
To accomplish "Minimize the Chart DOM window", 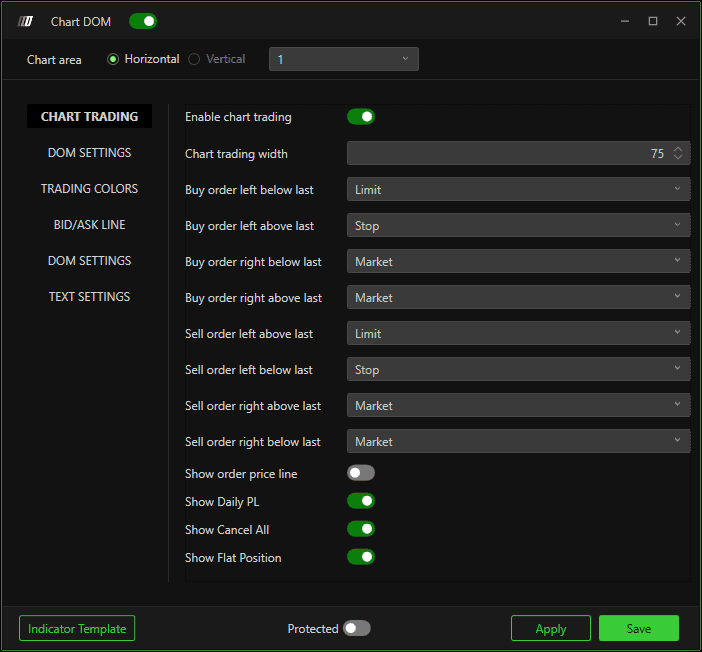I will (x=625, y=21).
